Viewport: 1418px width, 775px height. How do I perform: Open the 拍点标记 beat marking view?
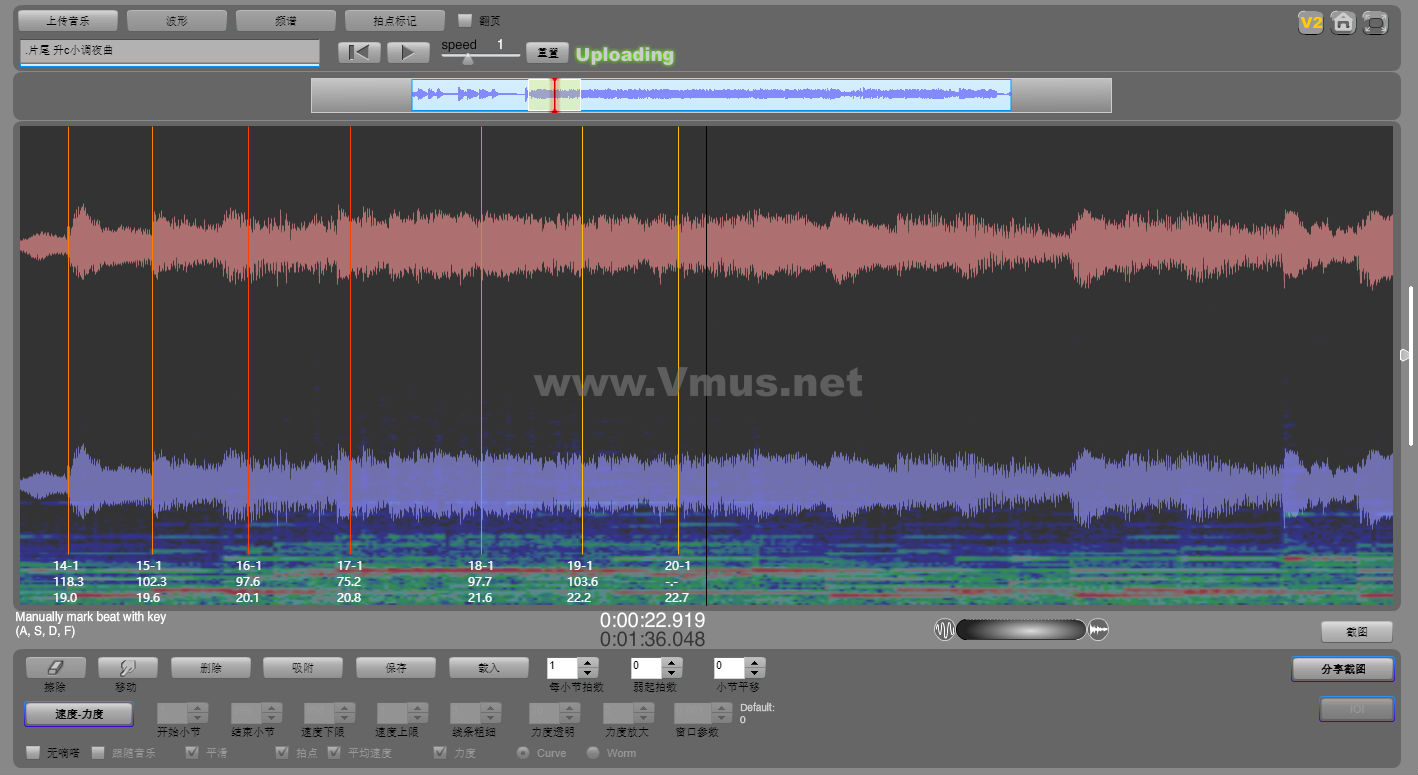(x=395, y=20)
